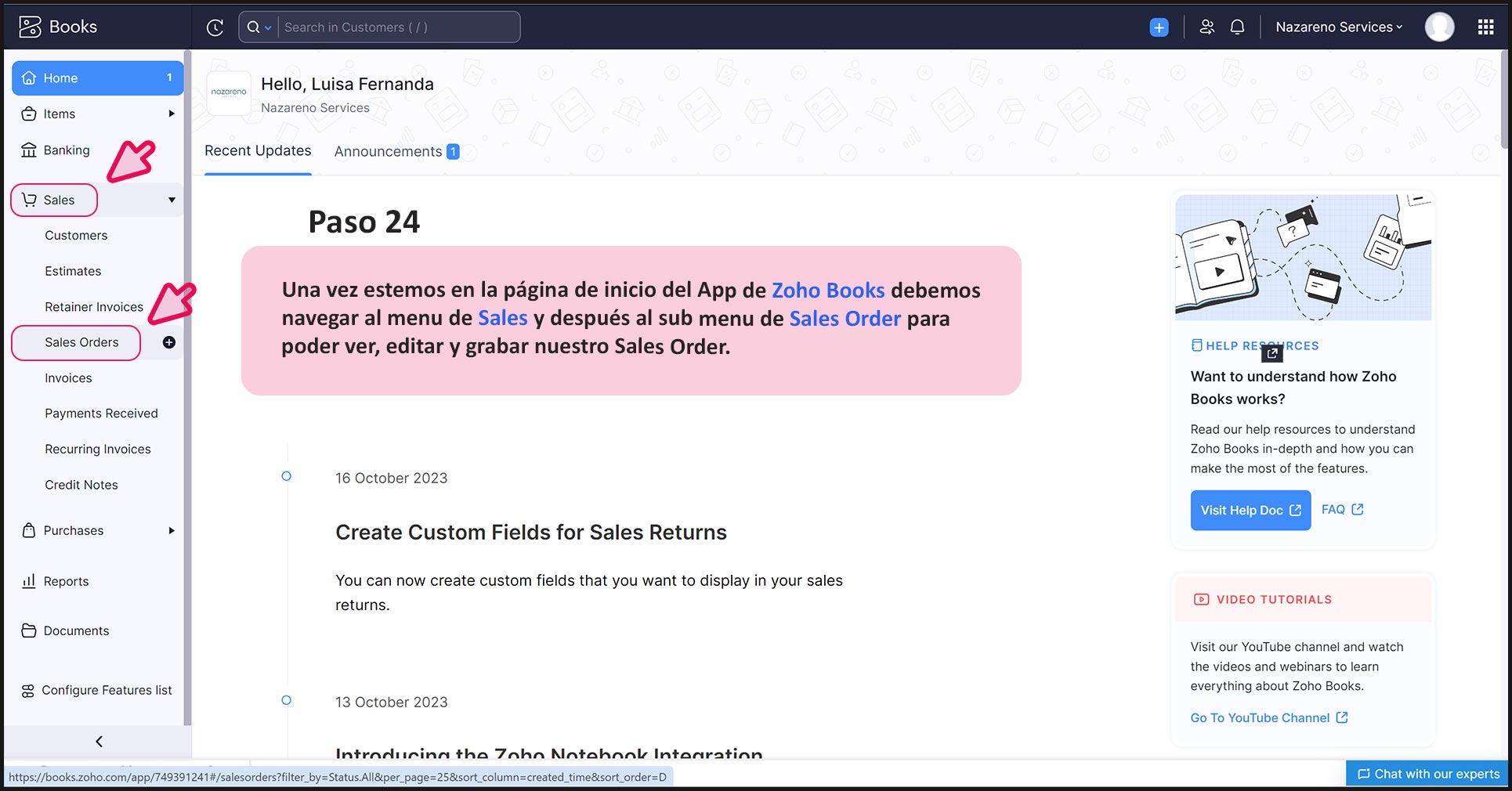This screenshot has width=1512, height=791.
Task: Click the recent activity history clock icon
Action: coord(215,27)
